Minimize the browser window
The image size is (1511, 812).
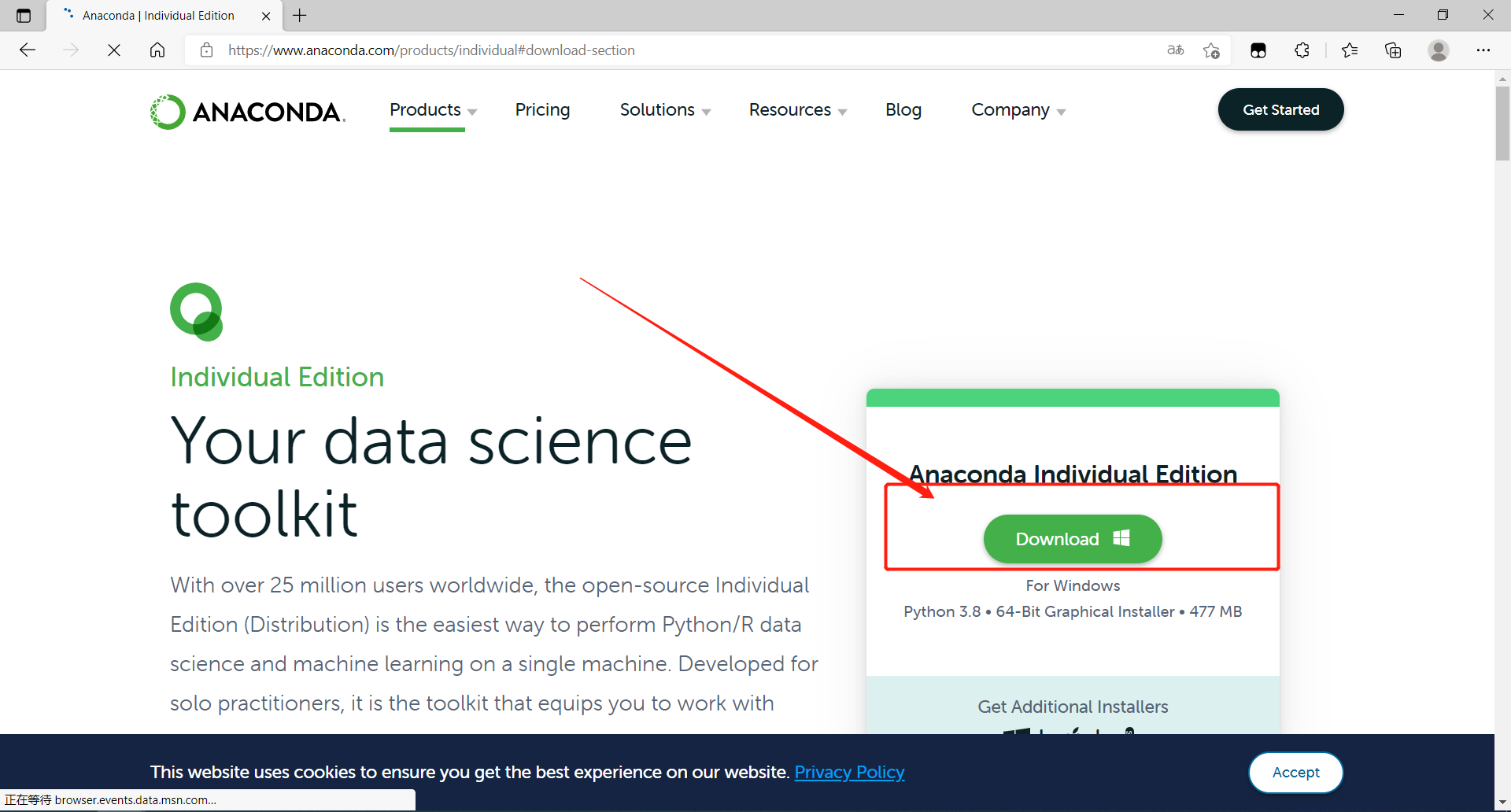click(1398, 15)
